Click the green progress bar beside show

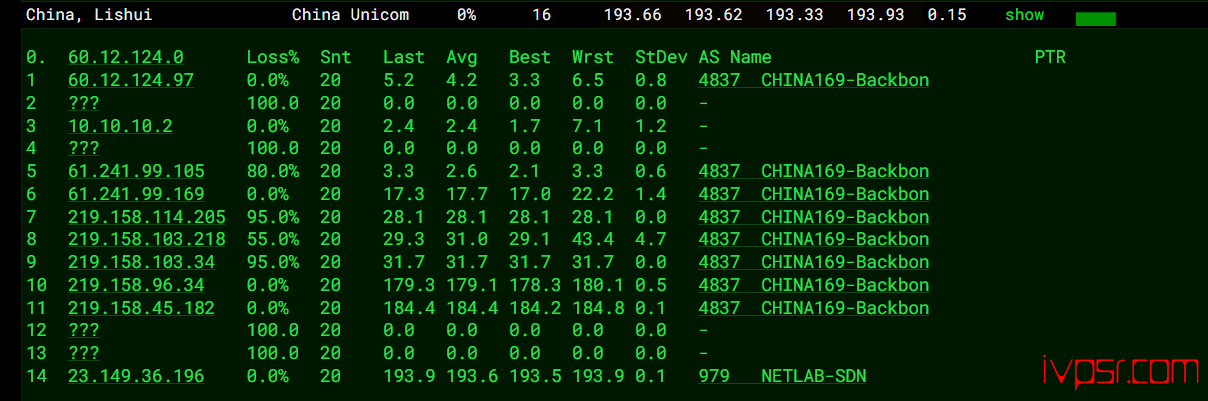(1095, 19)
